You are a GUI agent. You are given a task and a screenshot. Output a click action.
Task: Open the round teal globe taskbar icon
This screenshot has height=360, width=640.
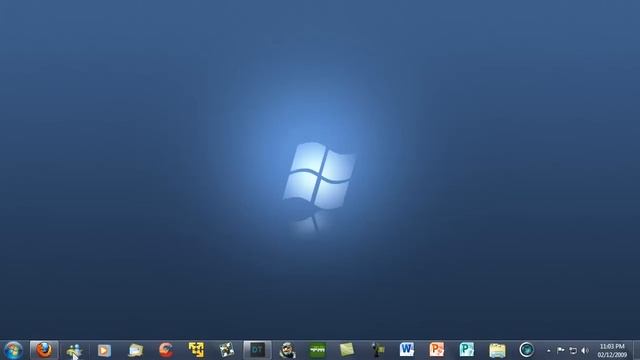(527, 350)
